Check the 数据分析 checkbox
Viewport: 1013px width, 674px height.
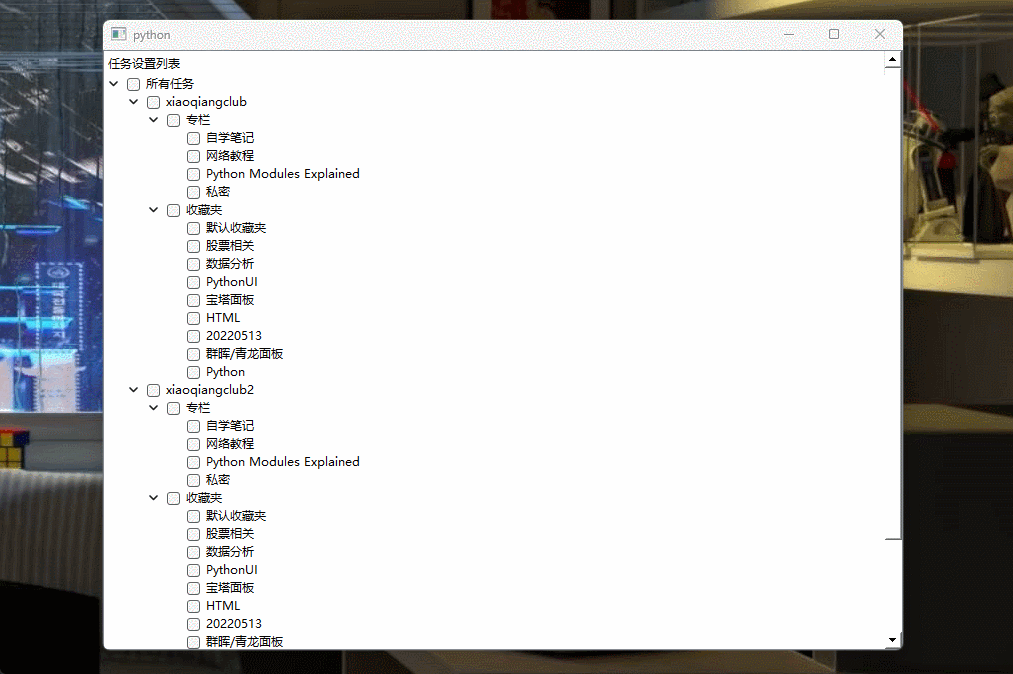point(192,263)
